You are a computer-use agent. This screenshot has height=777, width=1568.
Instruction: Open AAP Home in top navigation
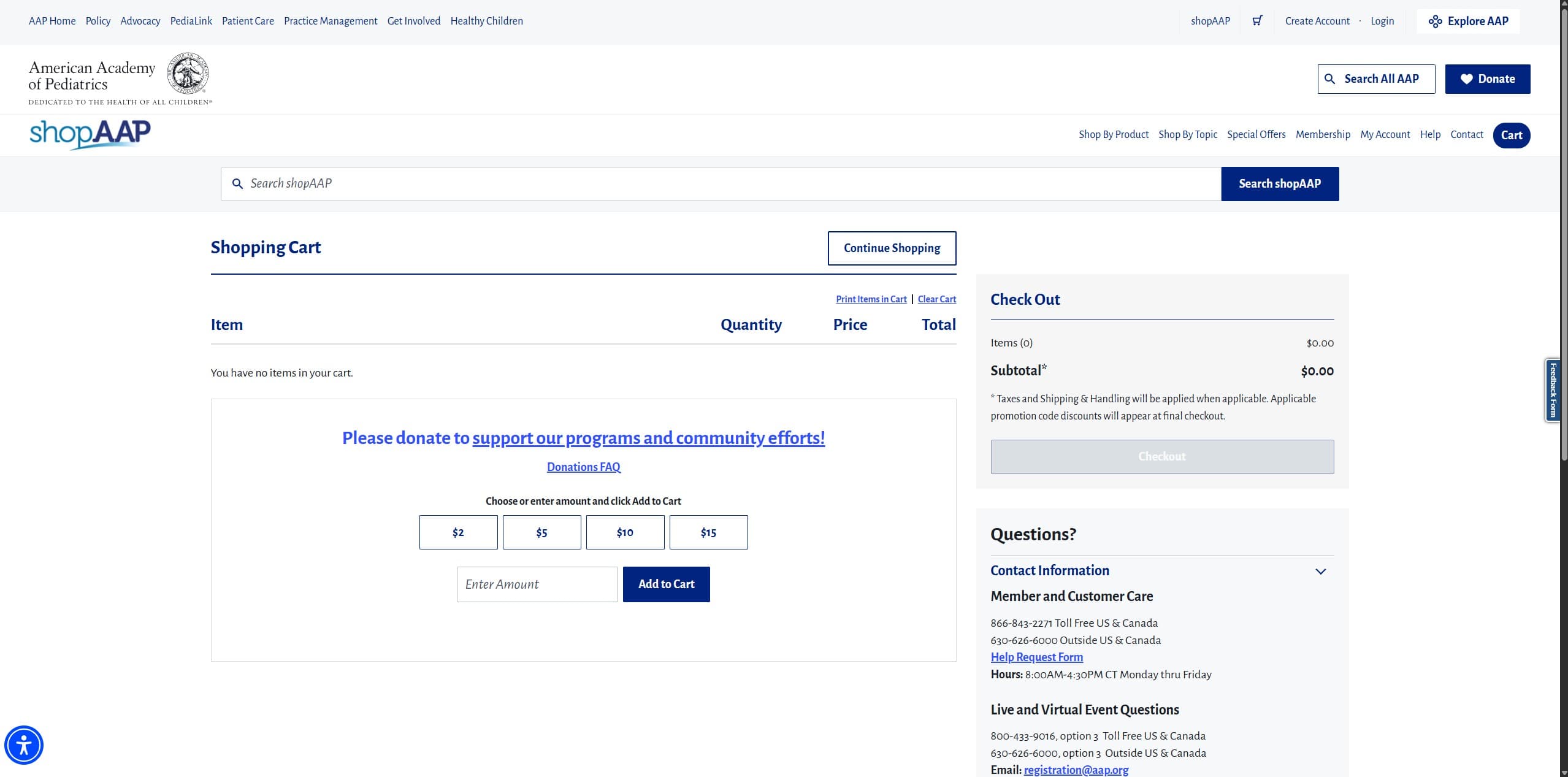52,21
